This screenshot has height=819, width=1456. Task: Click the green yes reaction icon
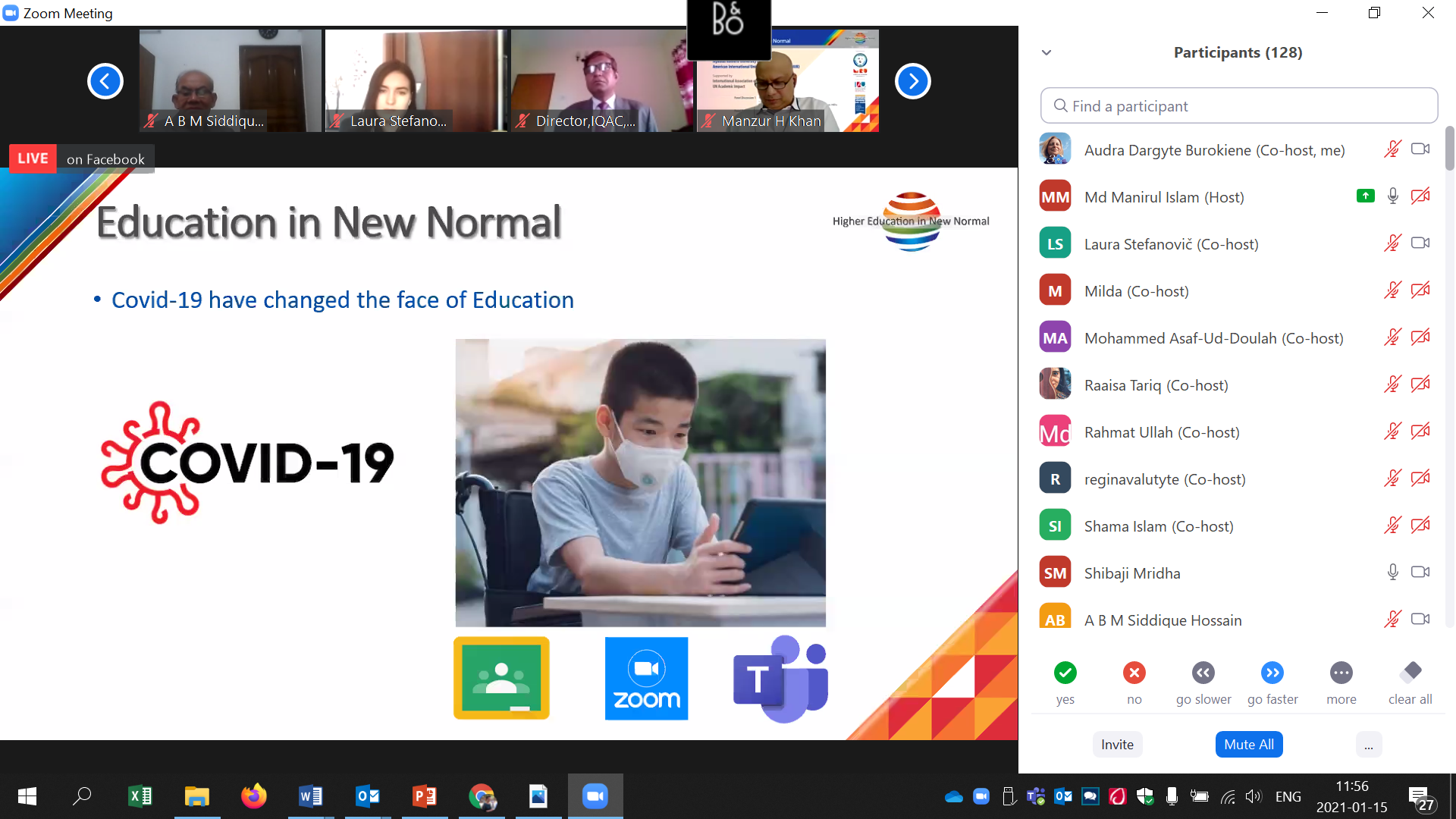[x=1065, y=673]
